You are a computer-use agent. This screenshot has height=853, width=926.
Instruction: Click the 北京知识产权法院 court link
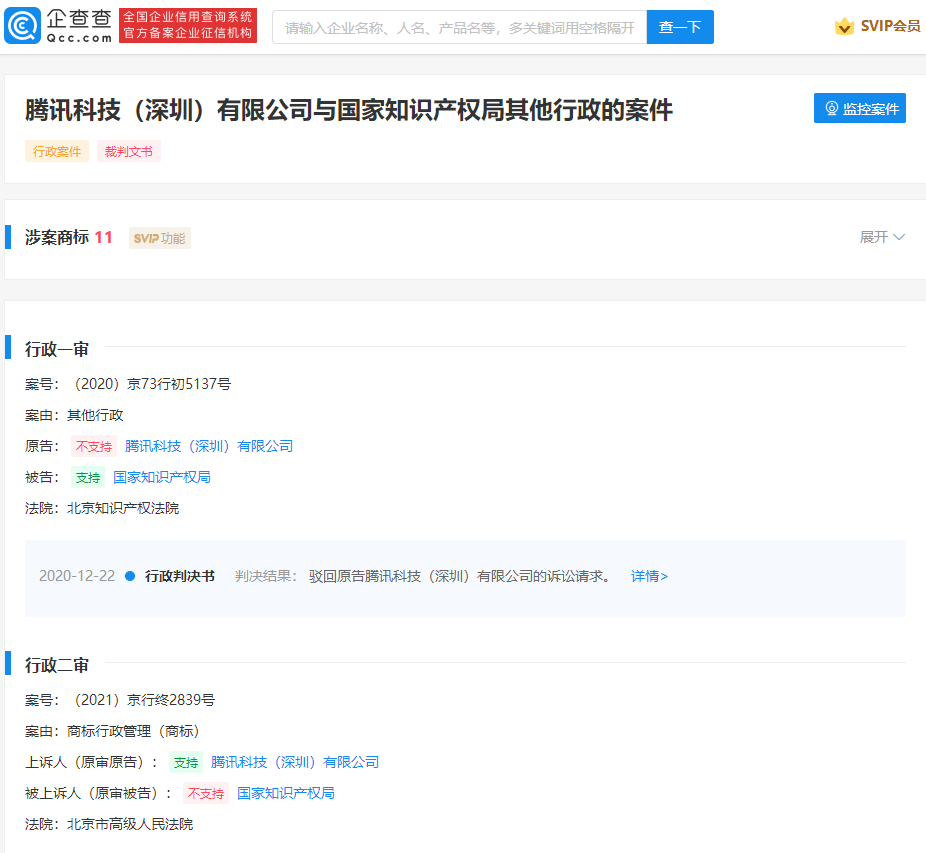pyautogui.click(x=124, y=508)
